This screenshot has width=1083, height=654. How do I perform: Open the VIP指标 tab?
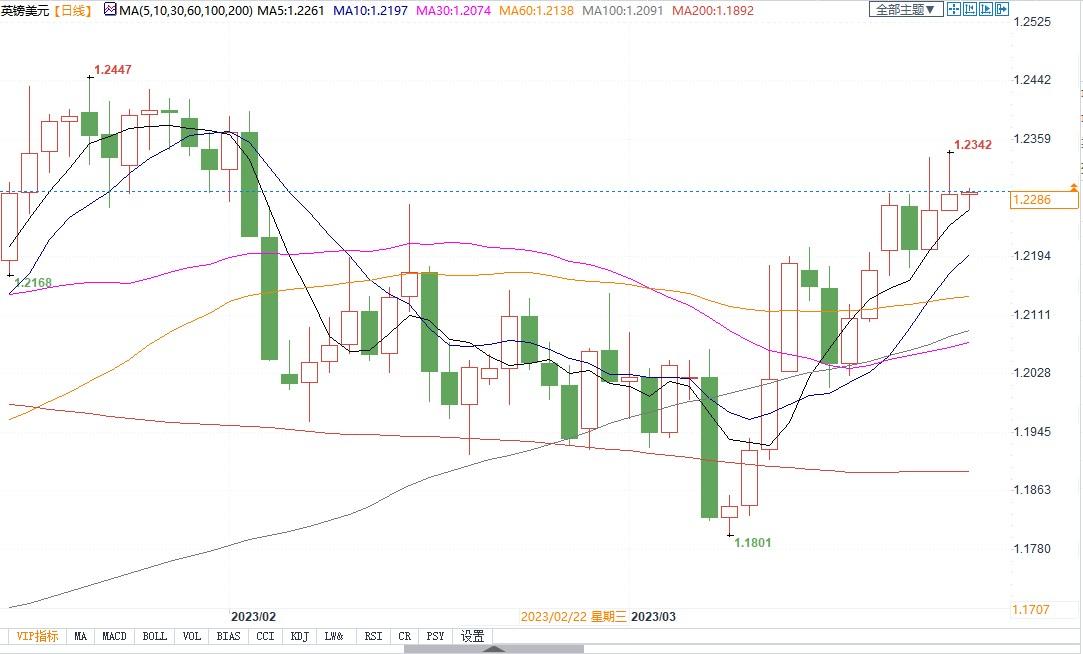coord(37,636)
